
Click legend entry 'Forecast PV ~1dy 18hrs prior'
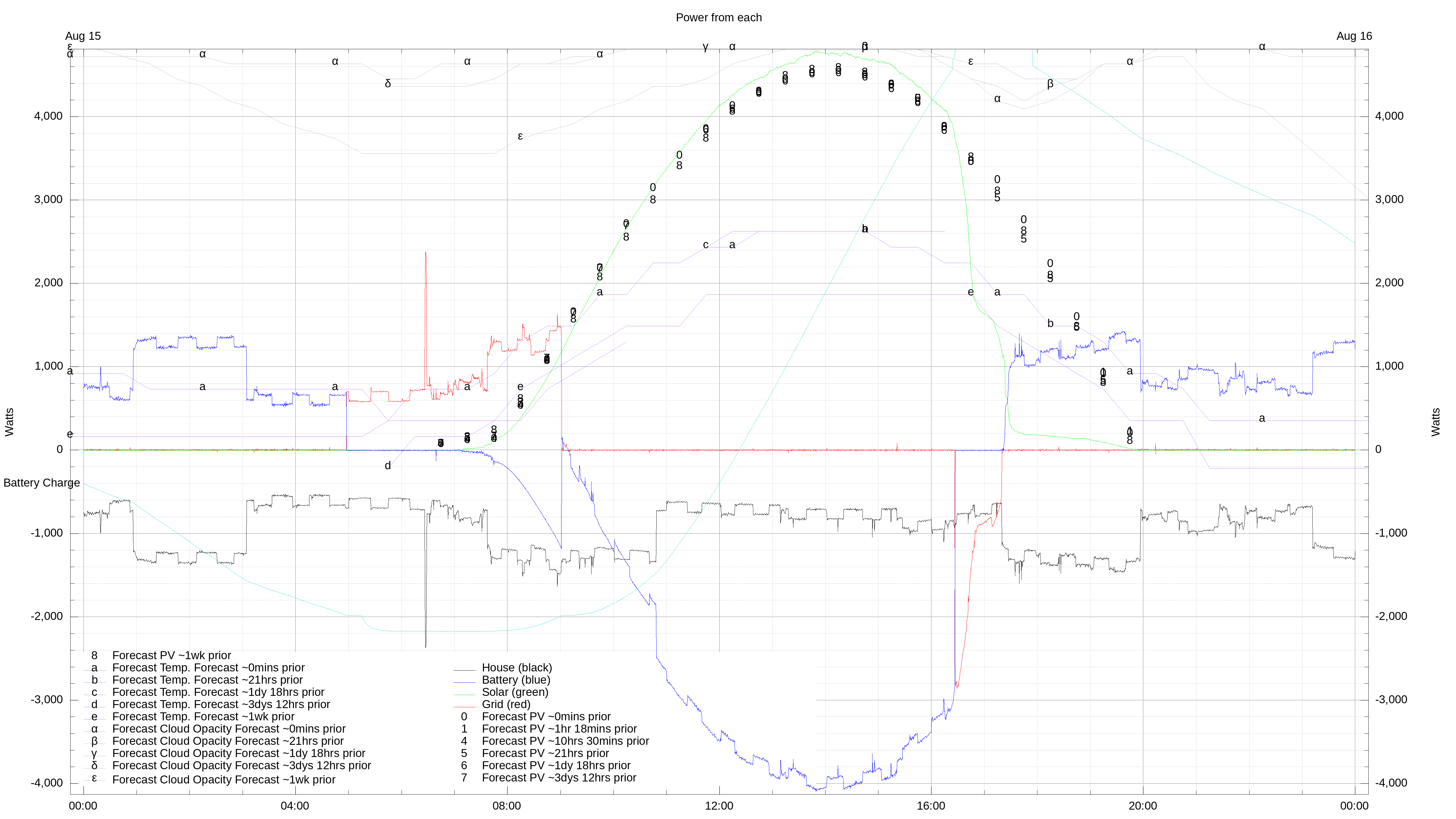pyautogui.click(x=556, y=765)
